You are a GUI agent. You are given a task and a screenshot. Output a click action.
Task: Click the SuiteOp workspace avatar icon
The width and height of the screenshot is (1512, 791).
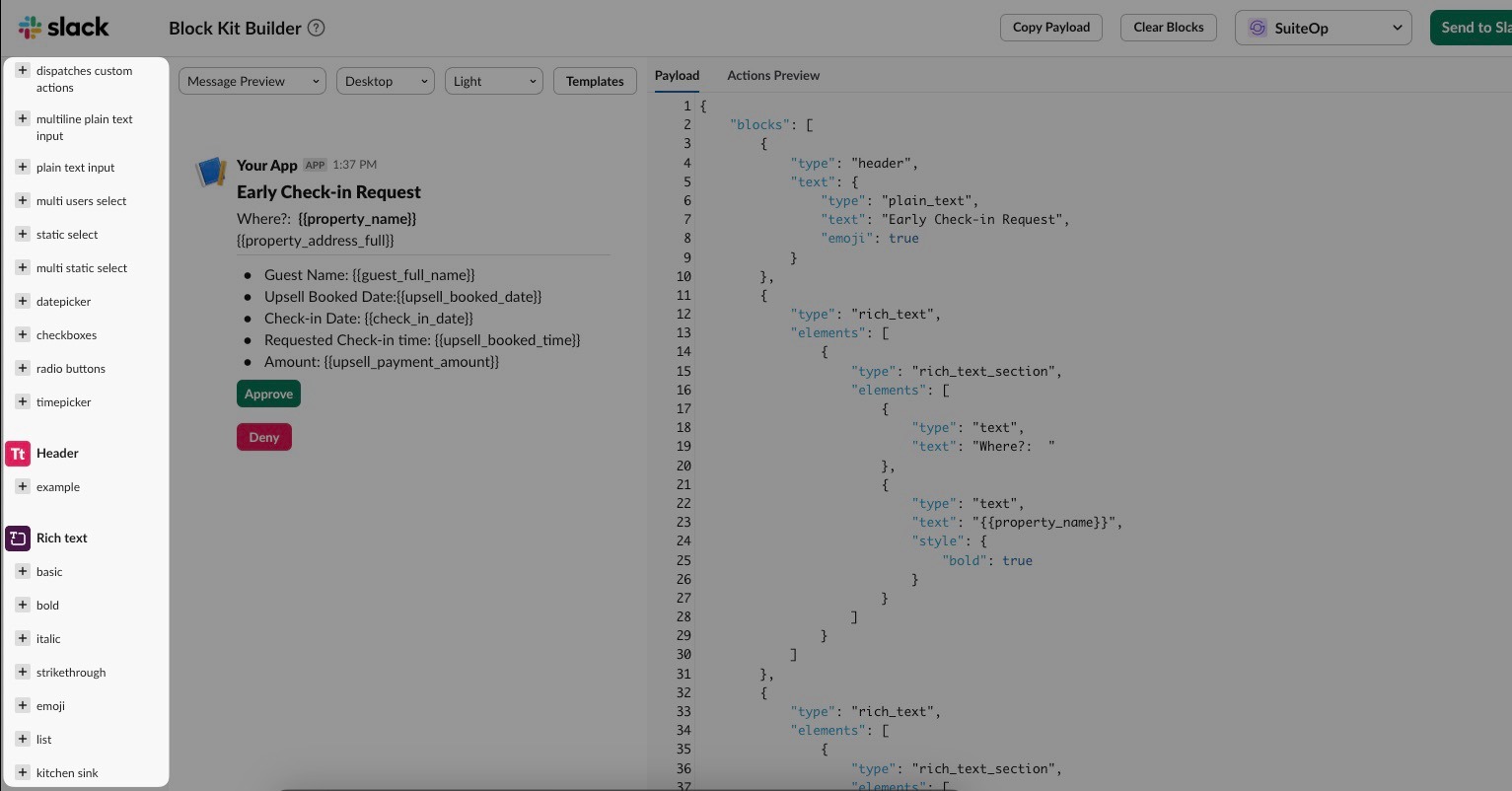pos(1258,28)
